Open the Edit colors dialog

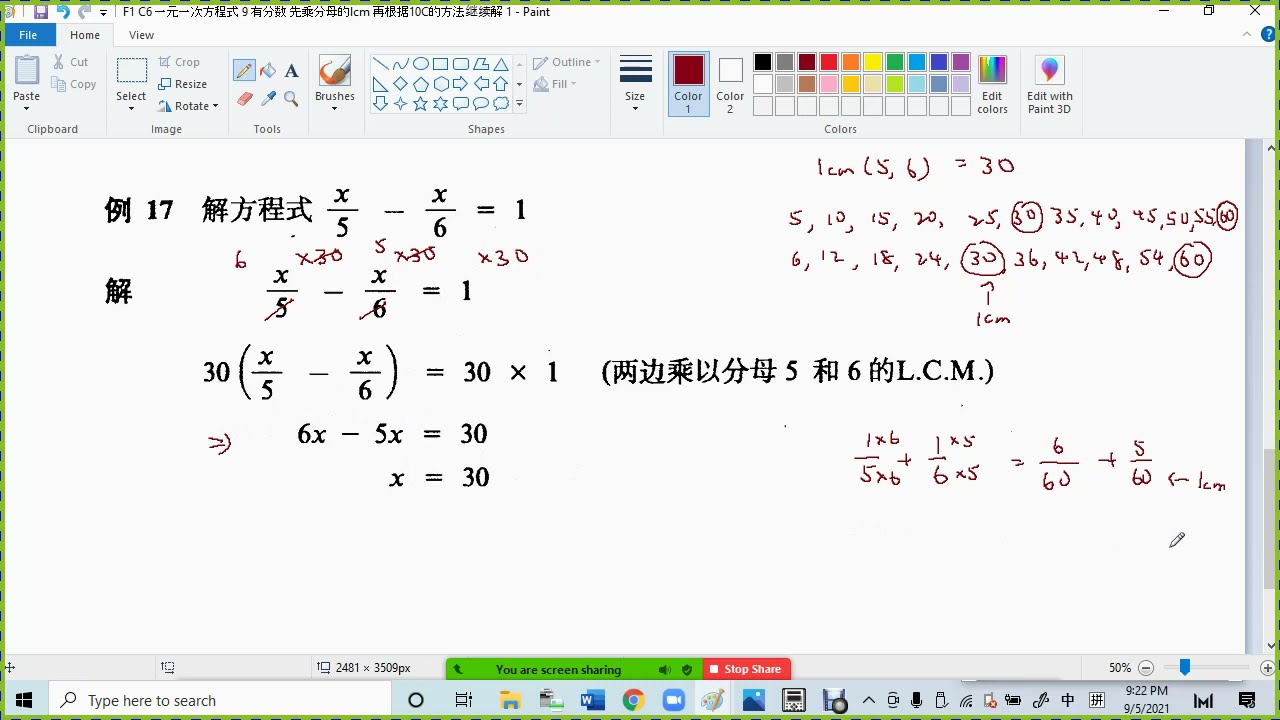(x=992, y=84)
